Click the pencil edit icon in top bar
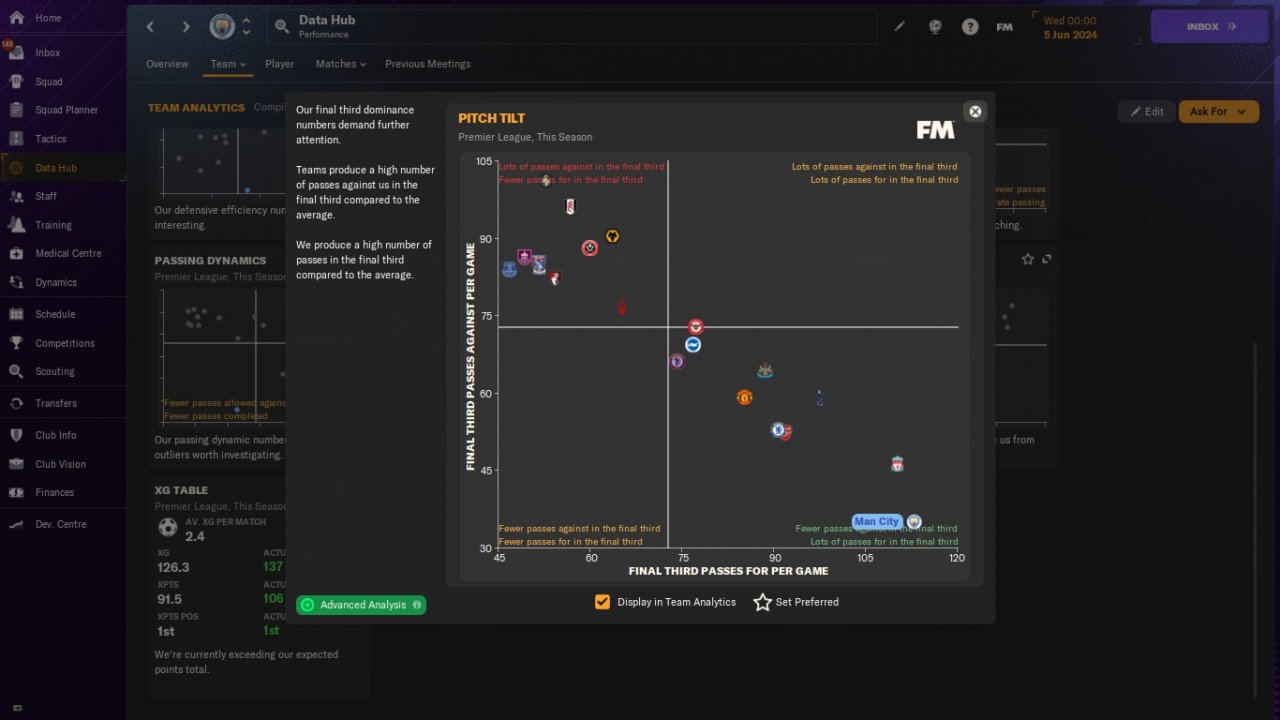The image size is (1280, 720). [899, 27]
